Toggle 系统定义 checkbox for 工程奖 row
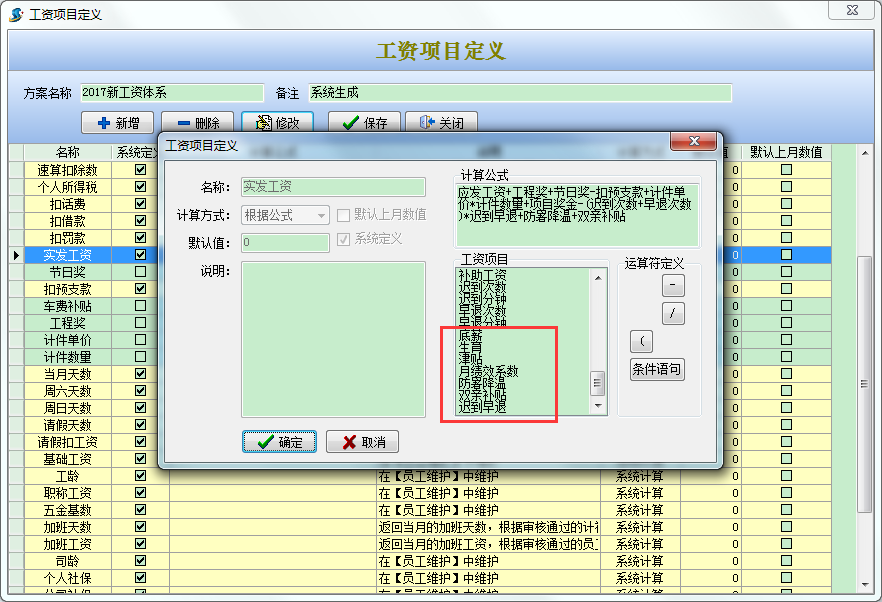882x602 pixels. (x=141, y=322)
